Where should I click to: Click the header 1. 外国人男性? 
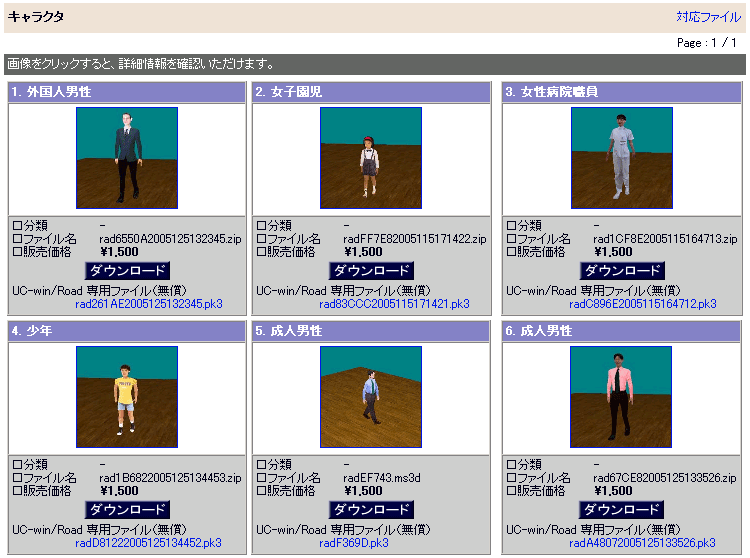pos(127,92)
